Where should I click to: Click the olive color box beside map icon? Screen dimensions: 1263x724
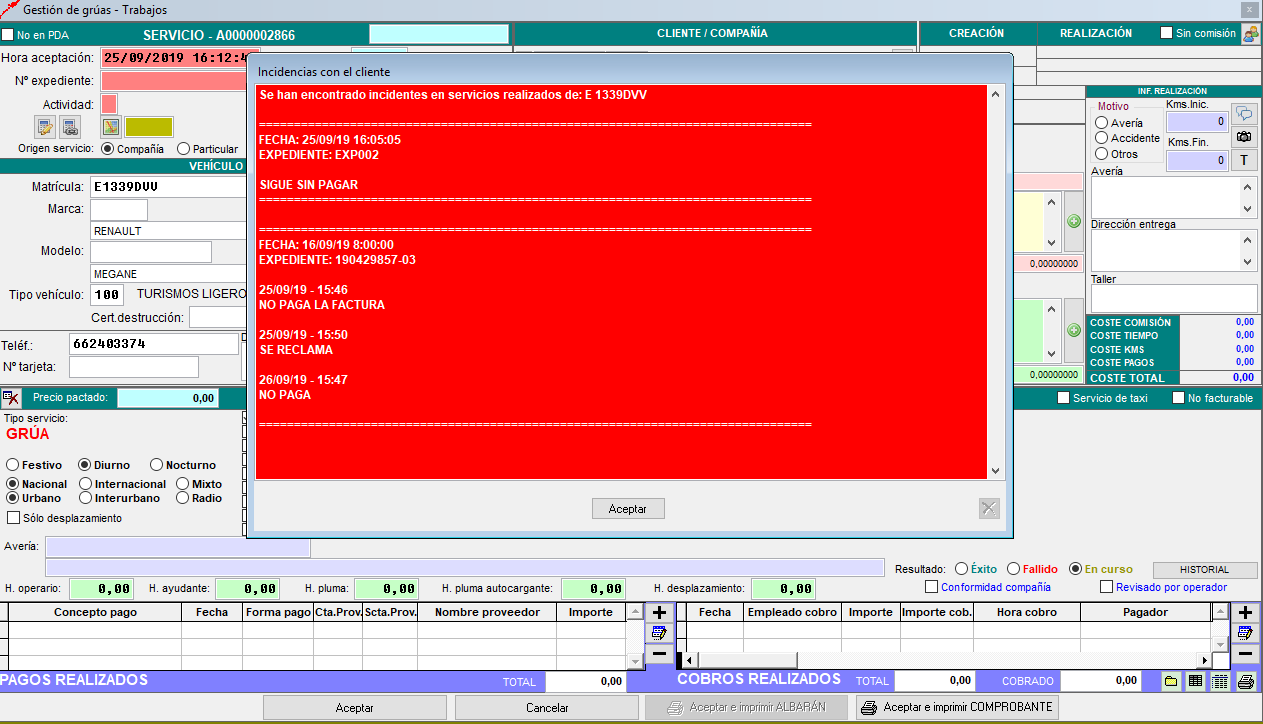pos(149,127)
